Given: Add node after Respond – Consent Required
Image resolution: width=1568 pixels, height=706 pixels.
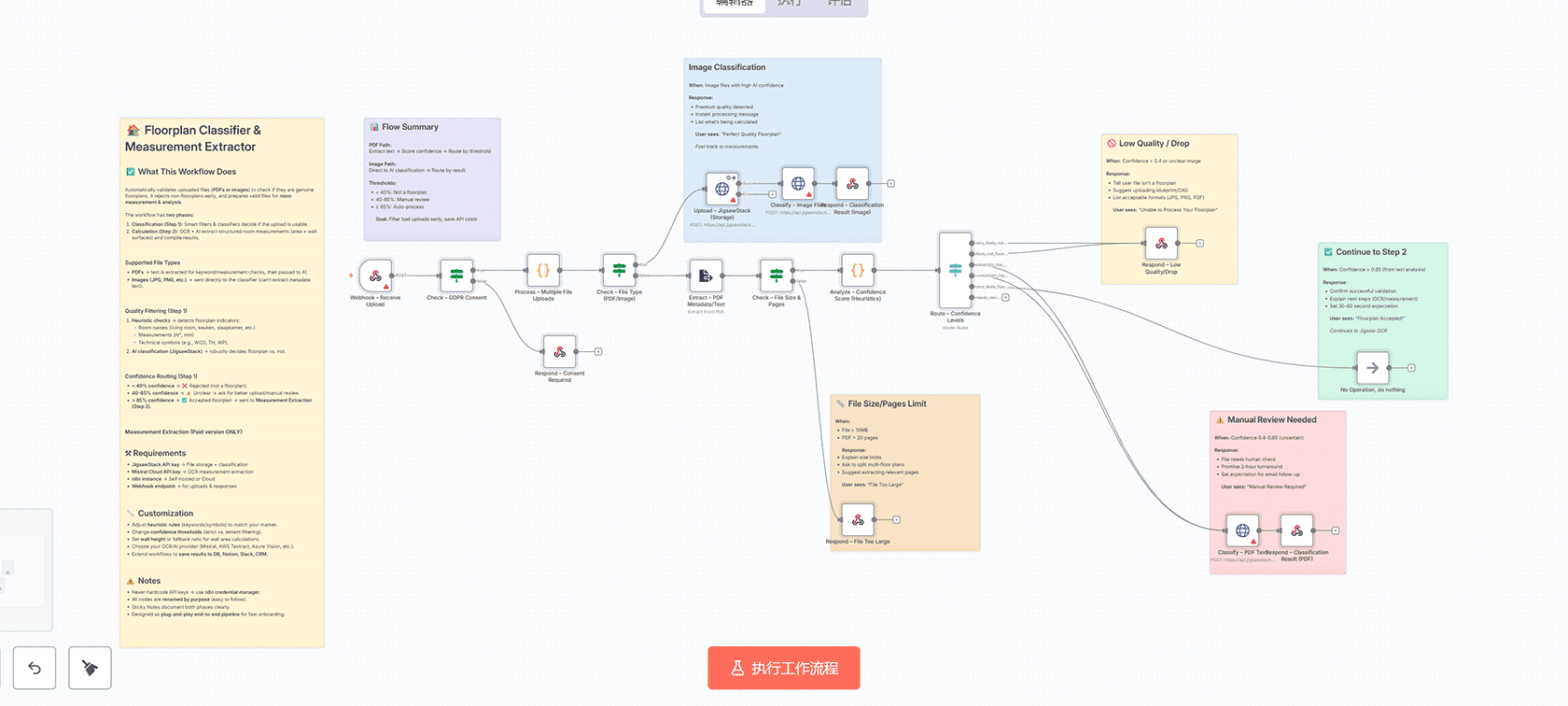Looking at the screenshot, I should 598,352.
